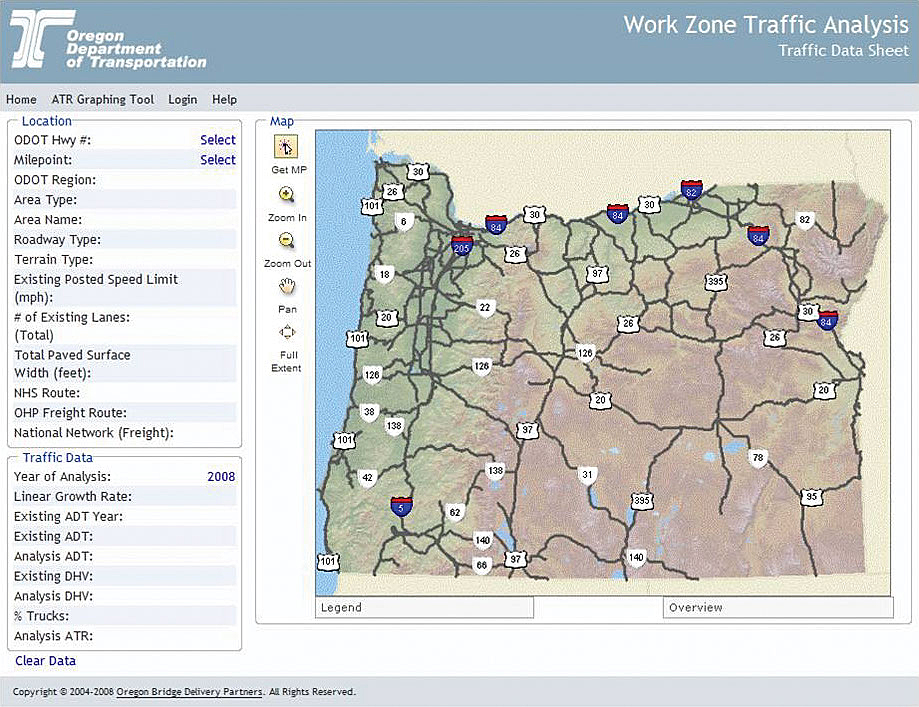
Task: Click the route 31 shield on map
Action: click(587, 475)
